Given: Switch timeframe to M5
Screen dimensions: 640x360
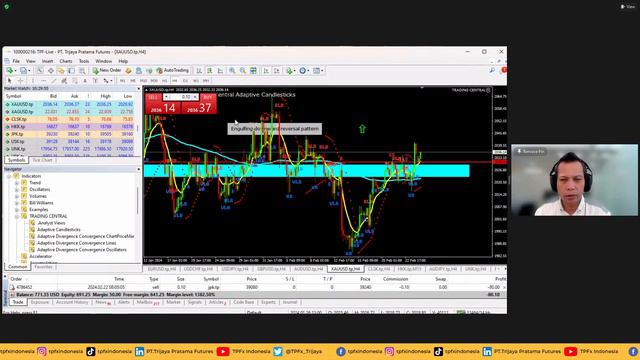Looking at the screenshot, I should pos(133,81).
